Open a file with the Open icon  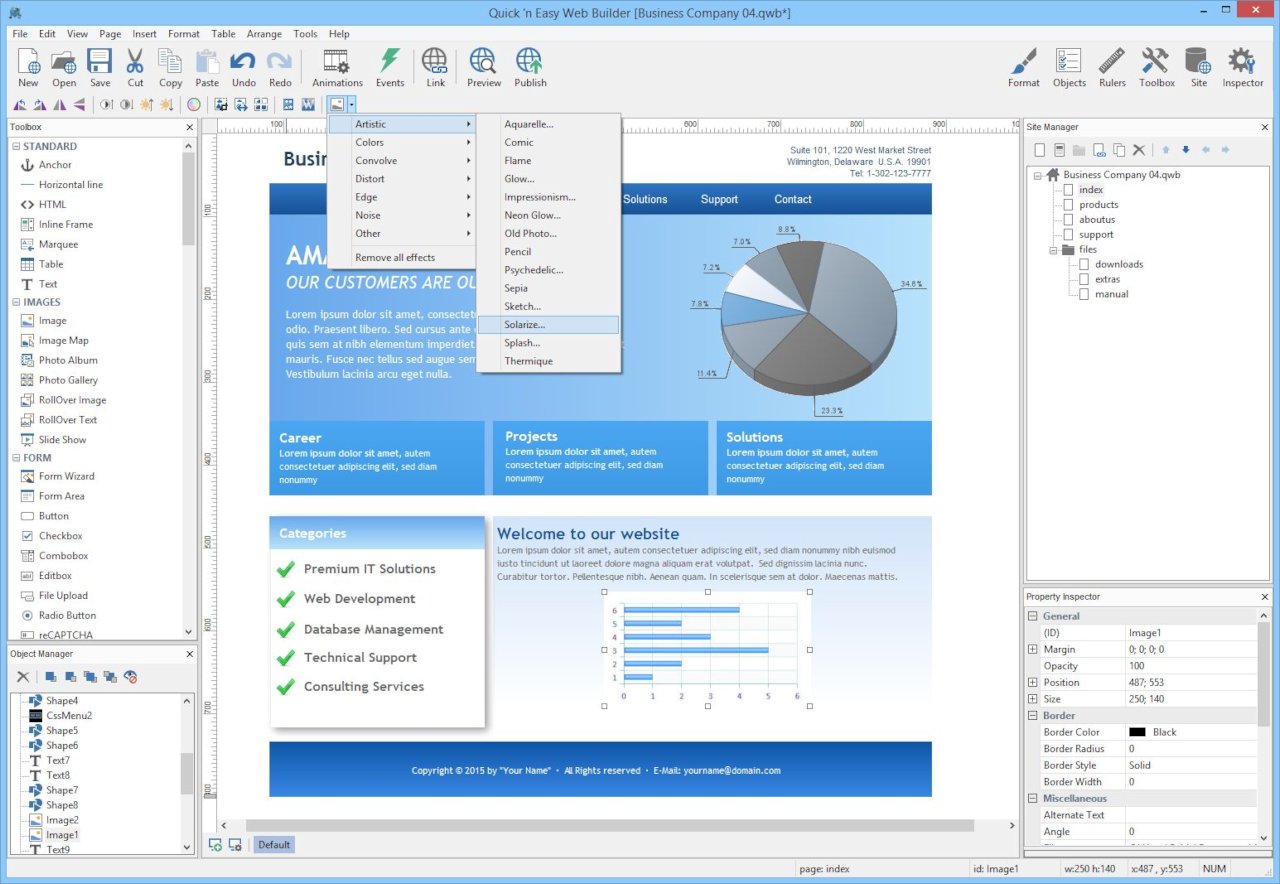pos(64,61)
